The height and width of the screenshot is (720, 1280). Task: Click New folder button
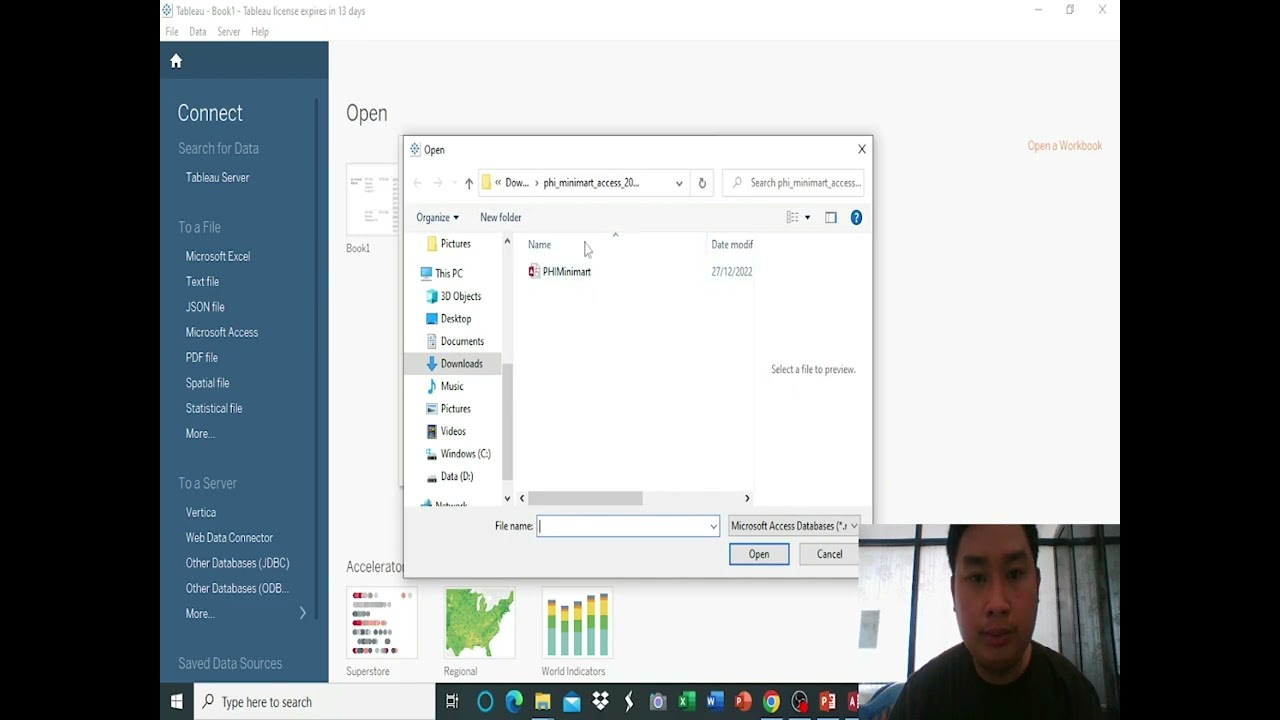pos(500,217)
